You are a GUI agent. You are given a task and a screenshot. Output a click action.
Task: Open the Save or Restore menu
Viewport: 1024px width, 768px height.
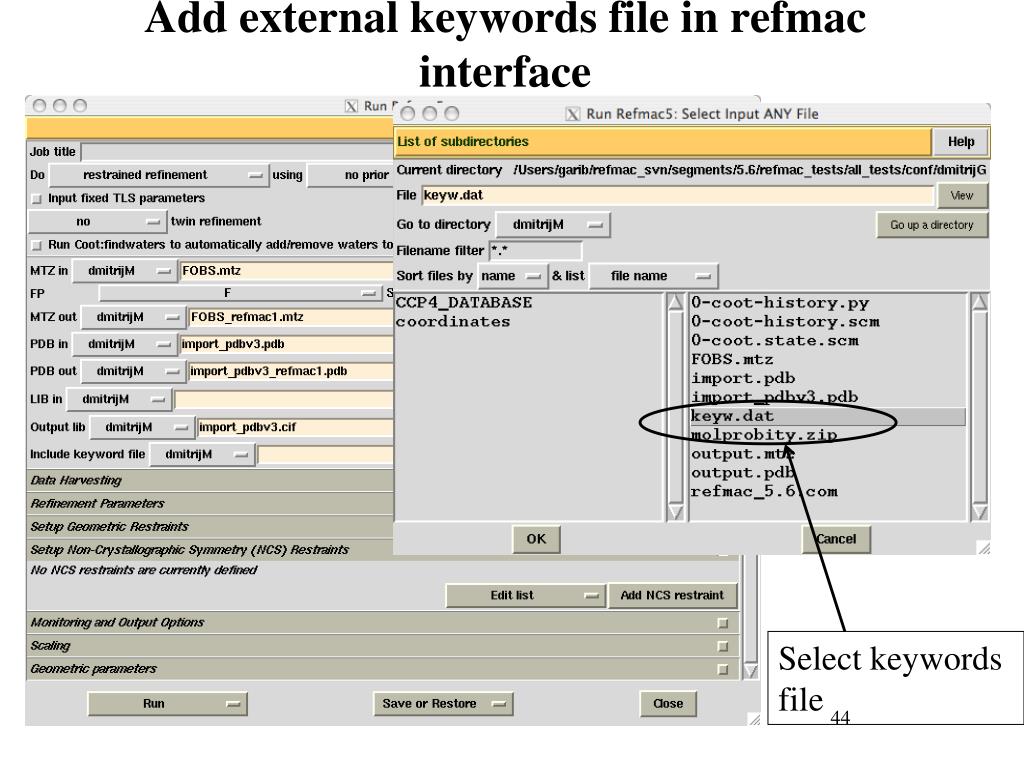pos(443,704)
